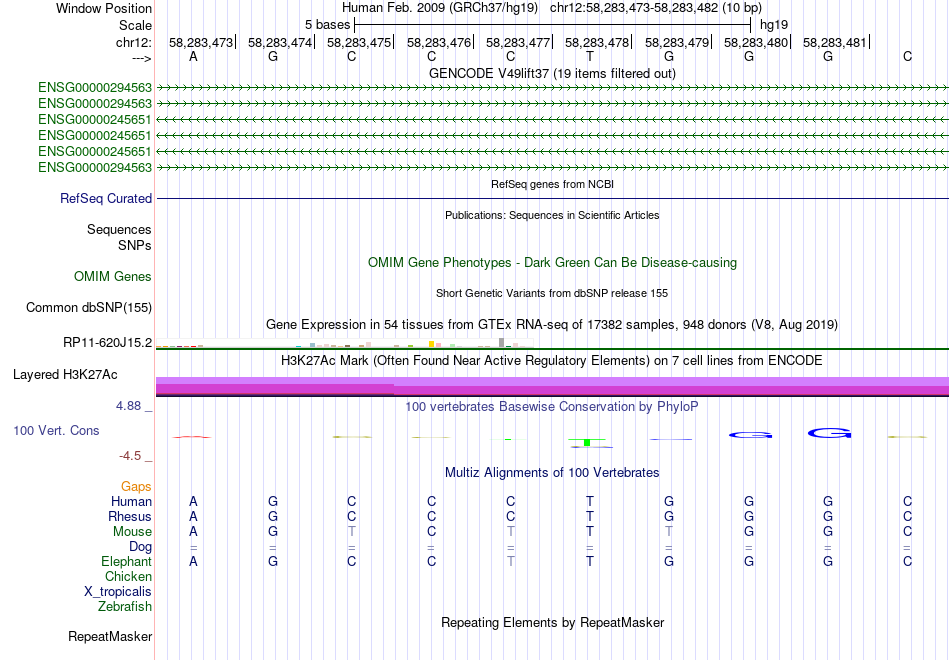Click the Dog alignment row label
Viewport: 950px width, 660px height.
click(x=140, y=547)
